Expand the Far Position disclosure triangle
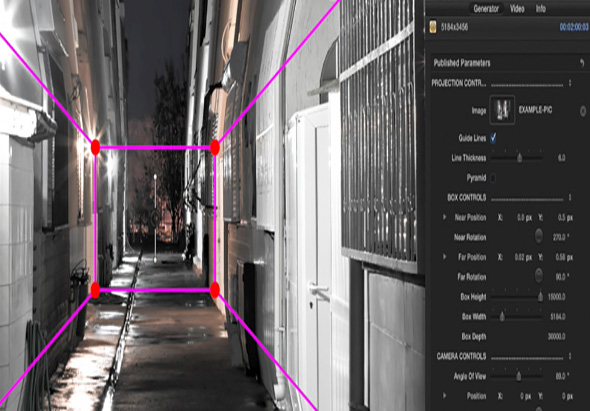The height and width of the screenshot is (411, 590). pos(444,257)
